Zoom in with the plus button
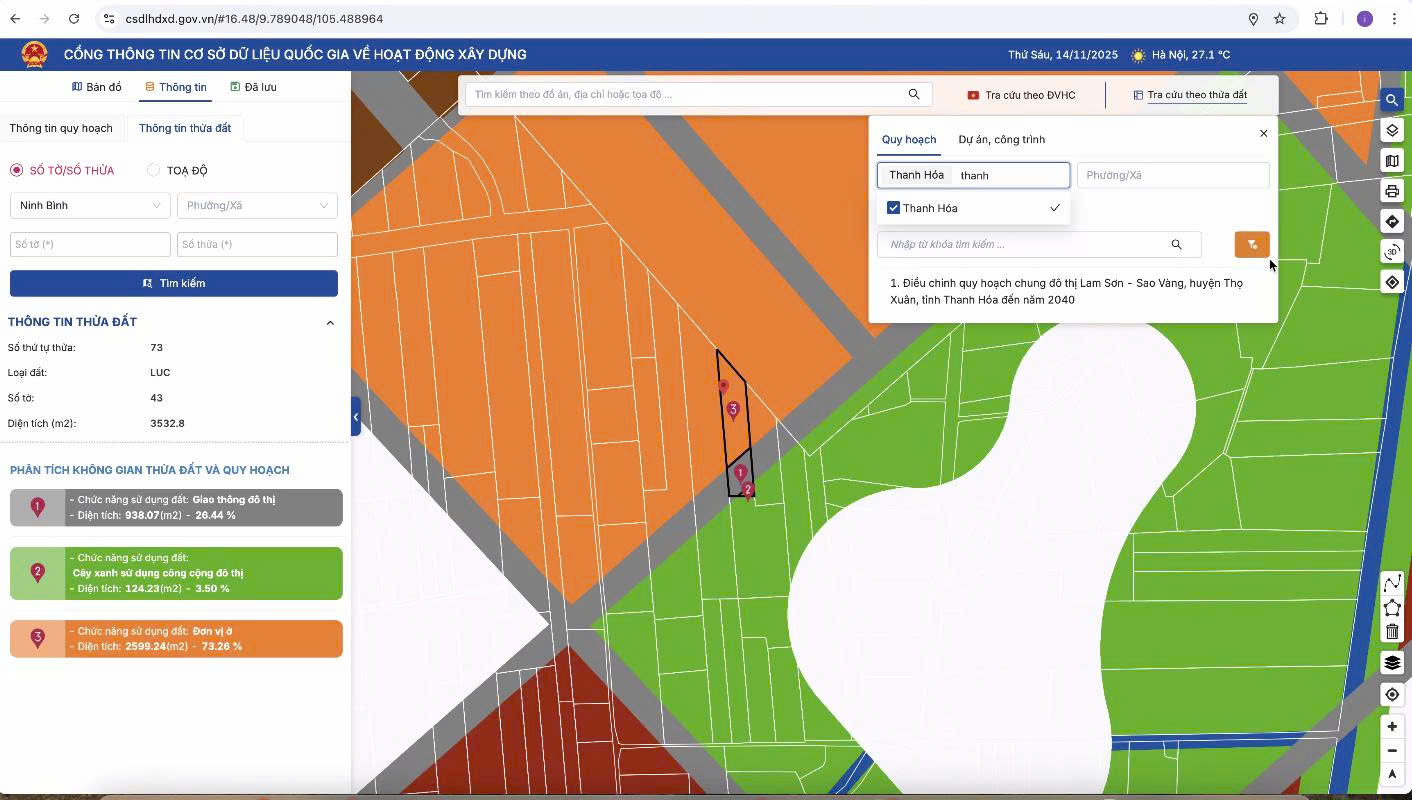Screen dimensions: 1412x800 click(1391, 727)
